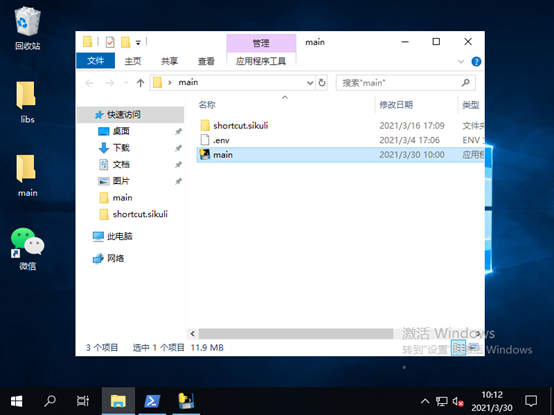554x415 pixels.
Task: Show hidden system tray icons
Action: (425, 401)
